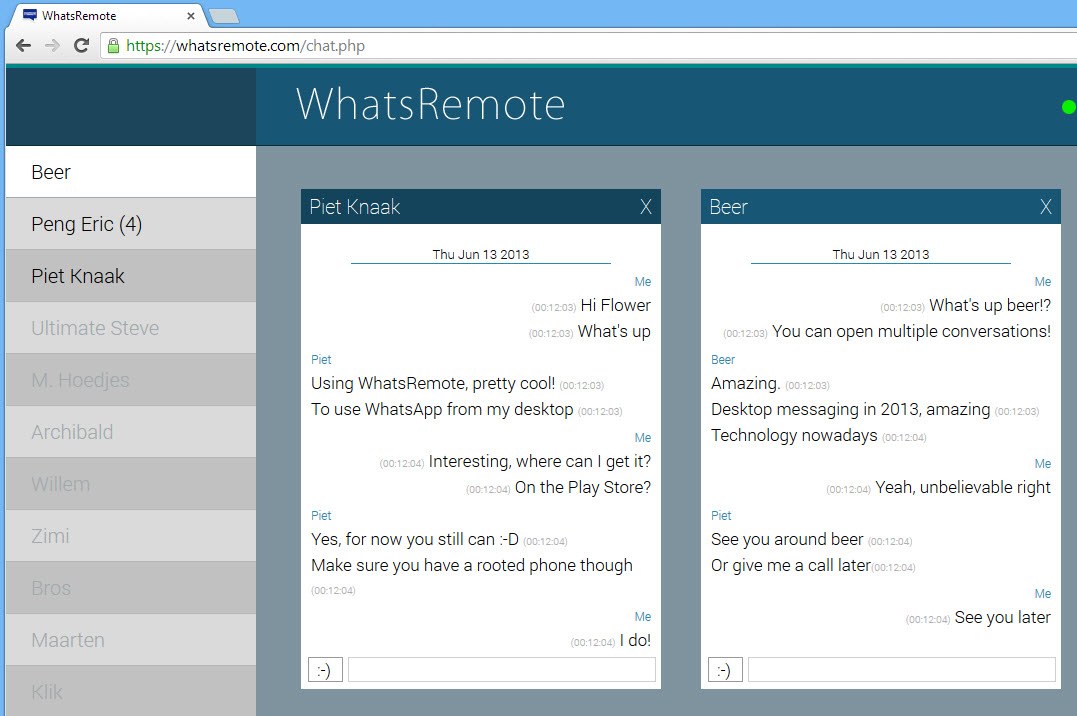1077x716 pixels.
Task: Select Willem in the sidebar
Action: click(131, 484)
